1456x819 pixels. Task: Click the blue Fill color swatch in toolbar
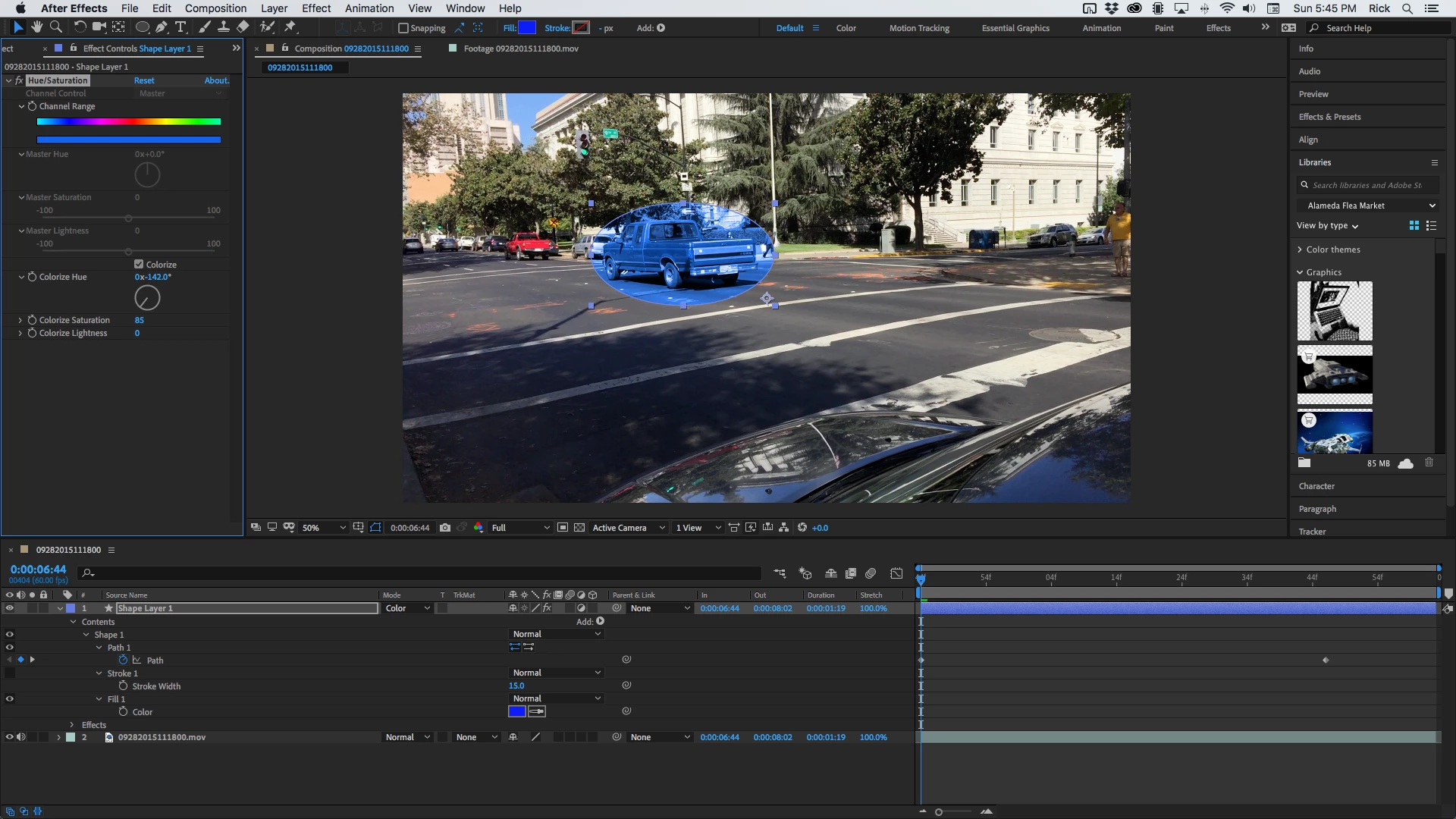(x=526, y=28)
